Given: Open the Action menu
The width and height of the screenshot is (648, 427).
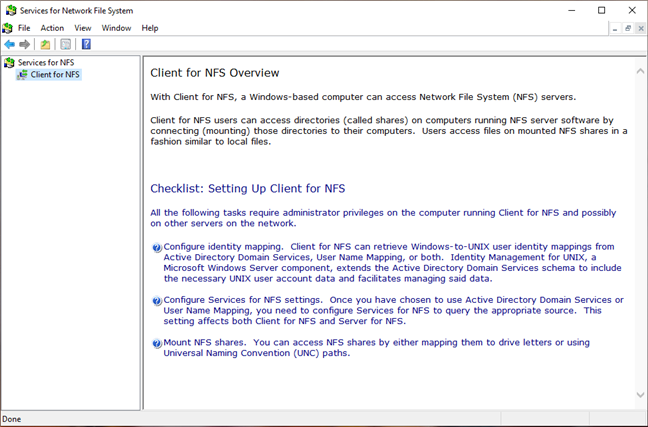Looking at the screenshot, I should pos(52,28).
